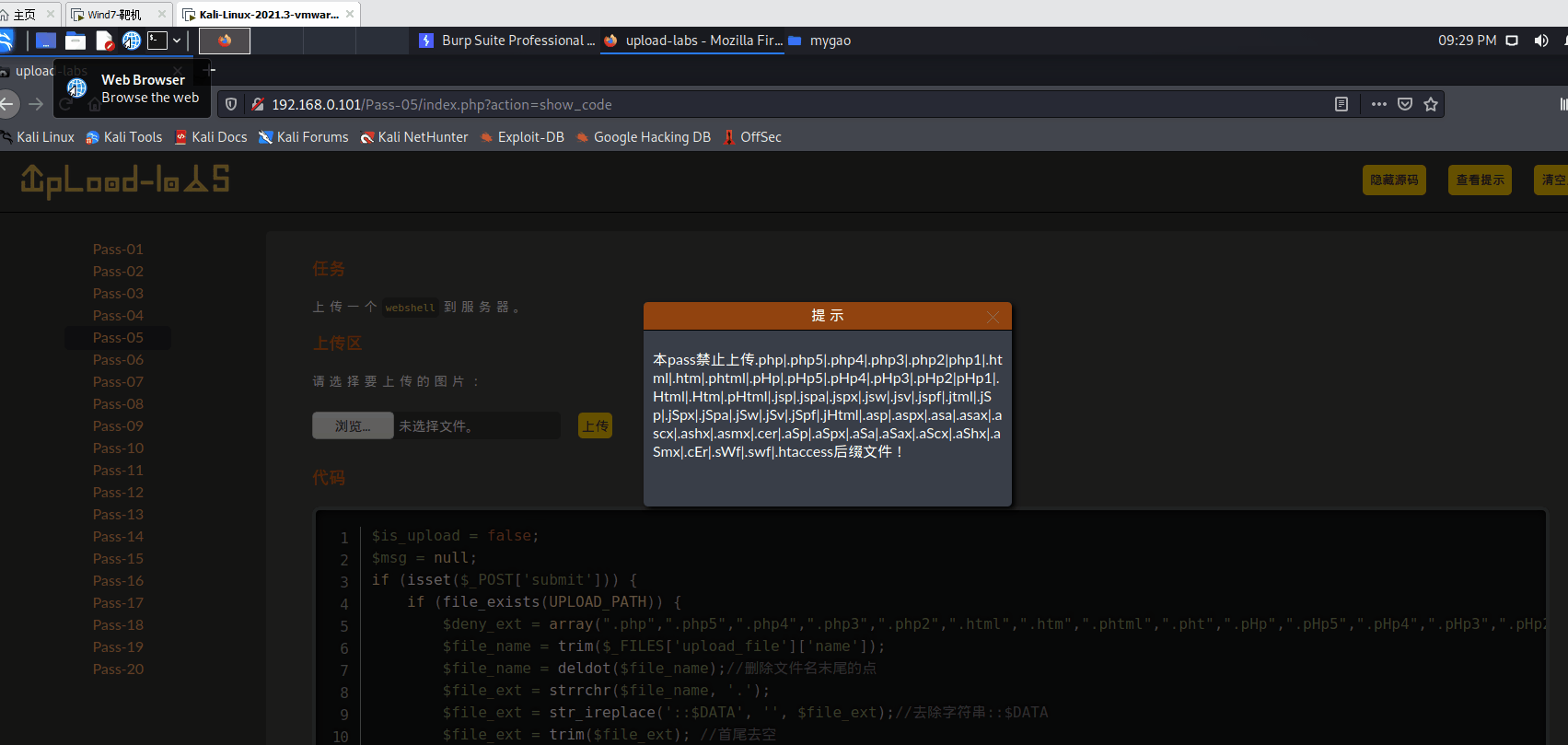Launch the text editor panel icon
This screenshot has width=1568, height=745.
pos(104,41)
